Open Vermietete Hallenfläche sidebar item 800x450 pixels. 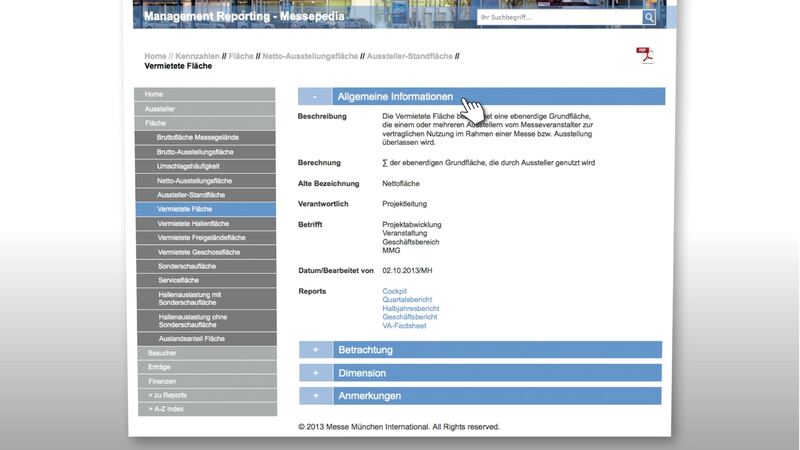pos(206,223)
